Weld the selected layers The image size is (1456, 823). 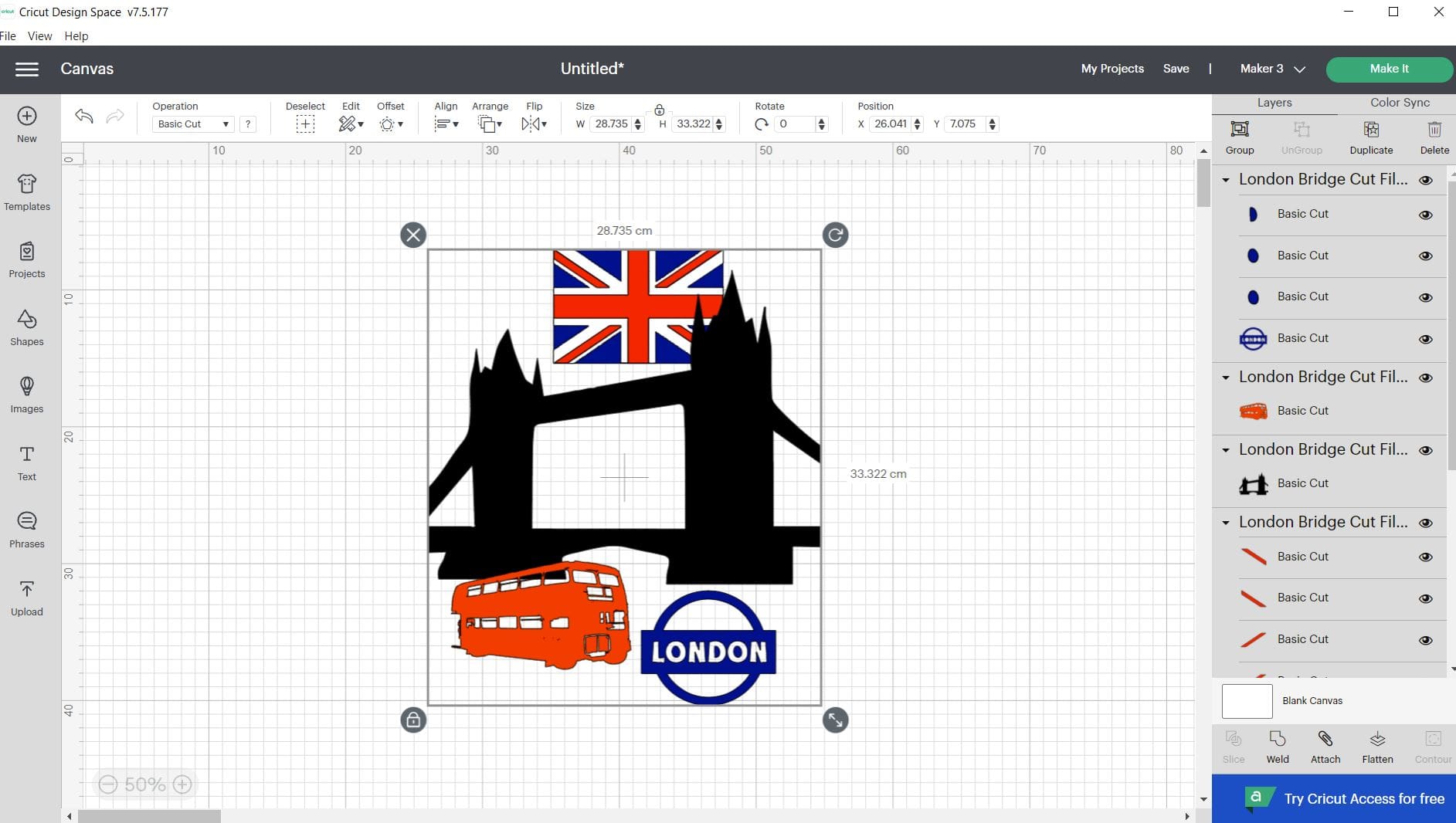pos(1278,747)
